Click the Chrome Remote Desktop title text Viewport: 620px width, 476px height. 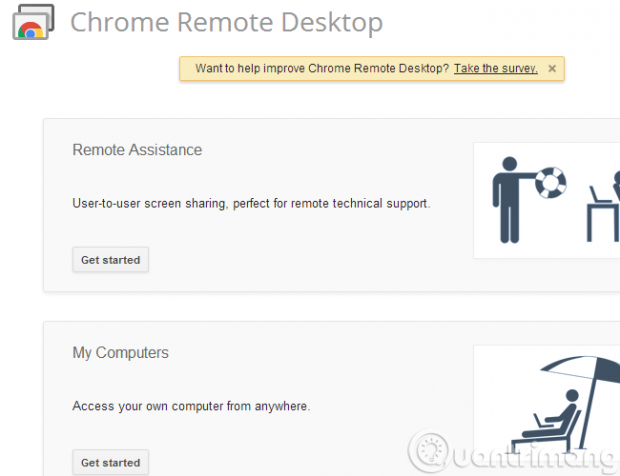coord(226,22)
